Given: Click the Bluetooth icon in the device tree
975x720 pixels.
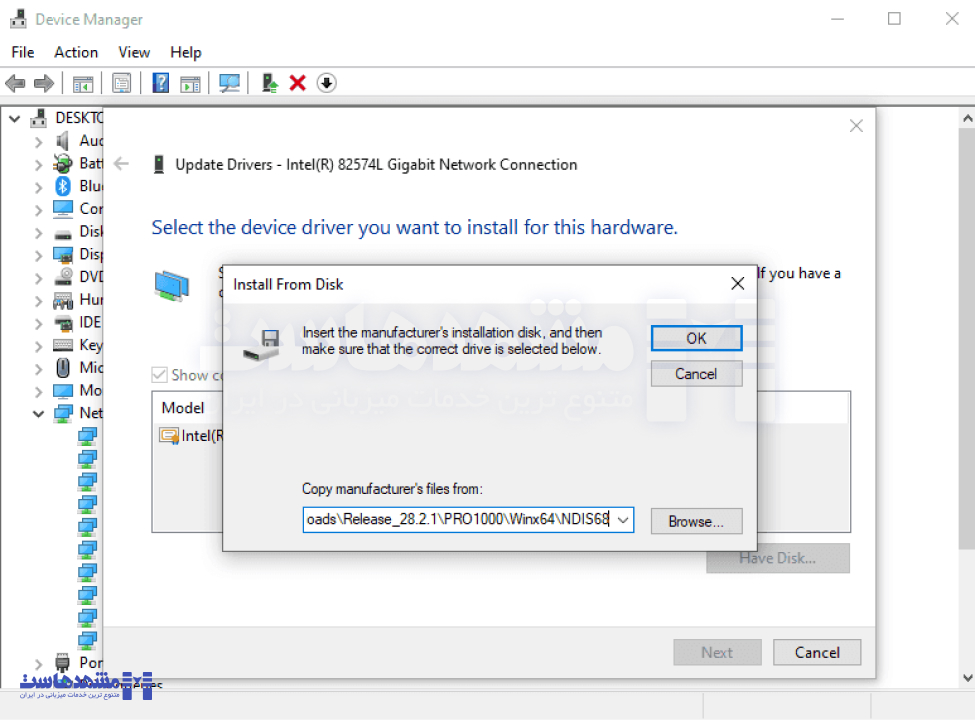Looking at the screenshot, I should (x=63, y=186).
